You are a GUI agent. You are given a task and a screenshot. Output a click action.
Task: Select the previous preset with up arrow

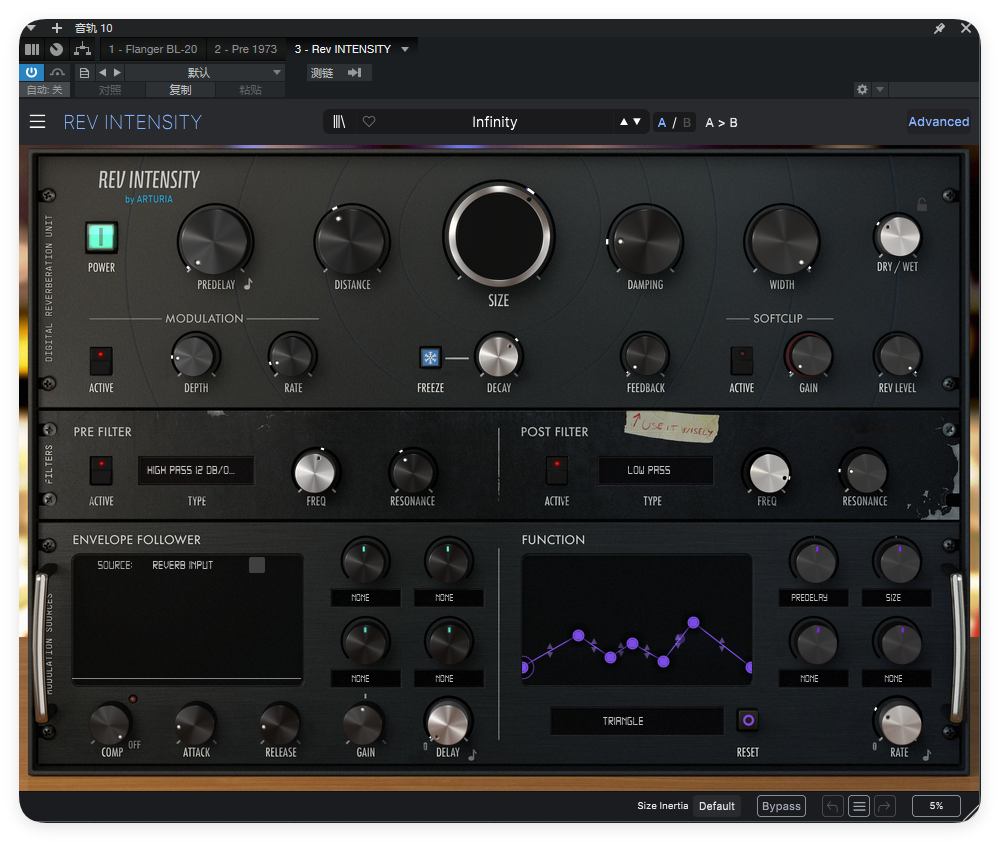point(624,121)
